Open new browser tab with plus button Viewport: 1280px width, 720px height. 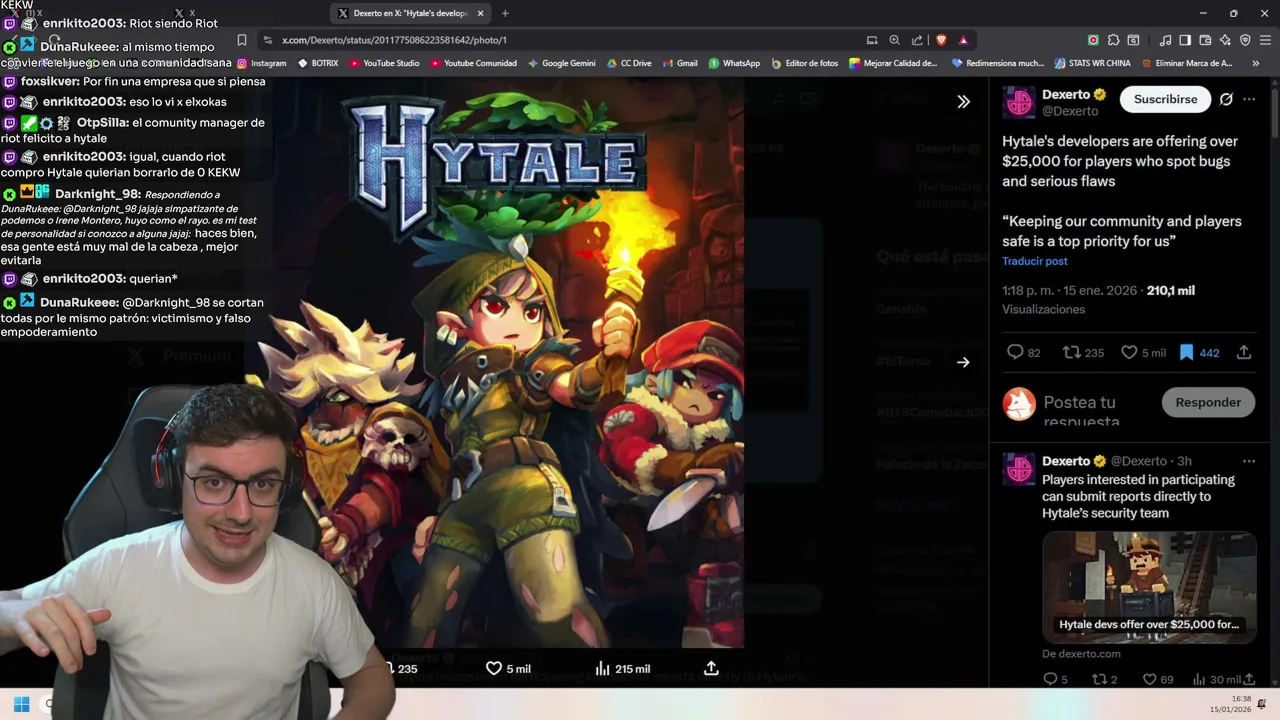[x=504, y=13]
